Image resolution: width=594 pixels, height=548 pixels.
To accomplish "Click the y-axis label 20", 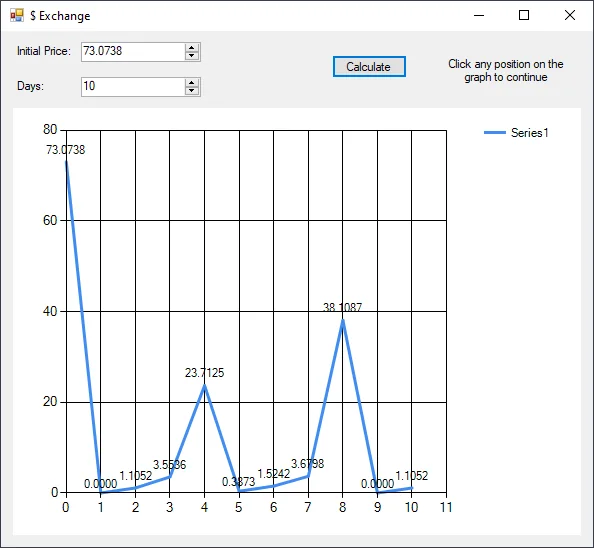I will click(x=50, y=401).
